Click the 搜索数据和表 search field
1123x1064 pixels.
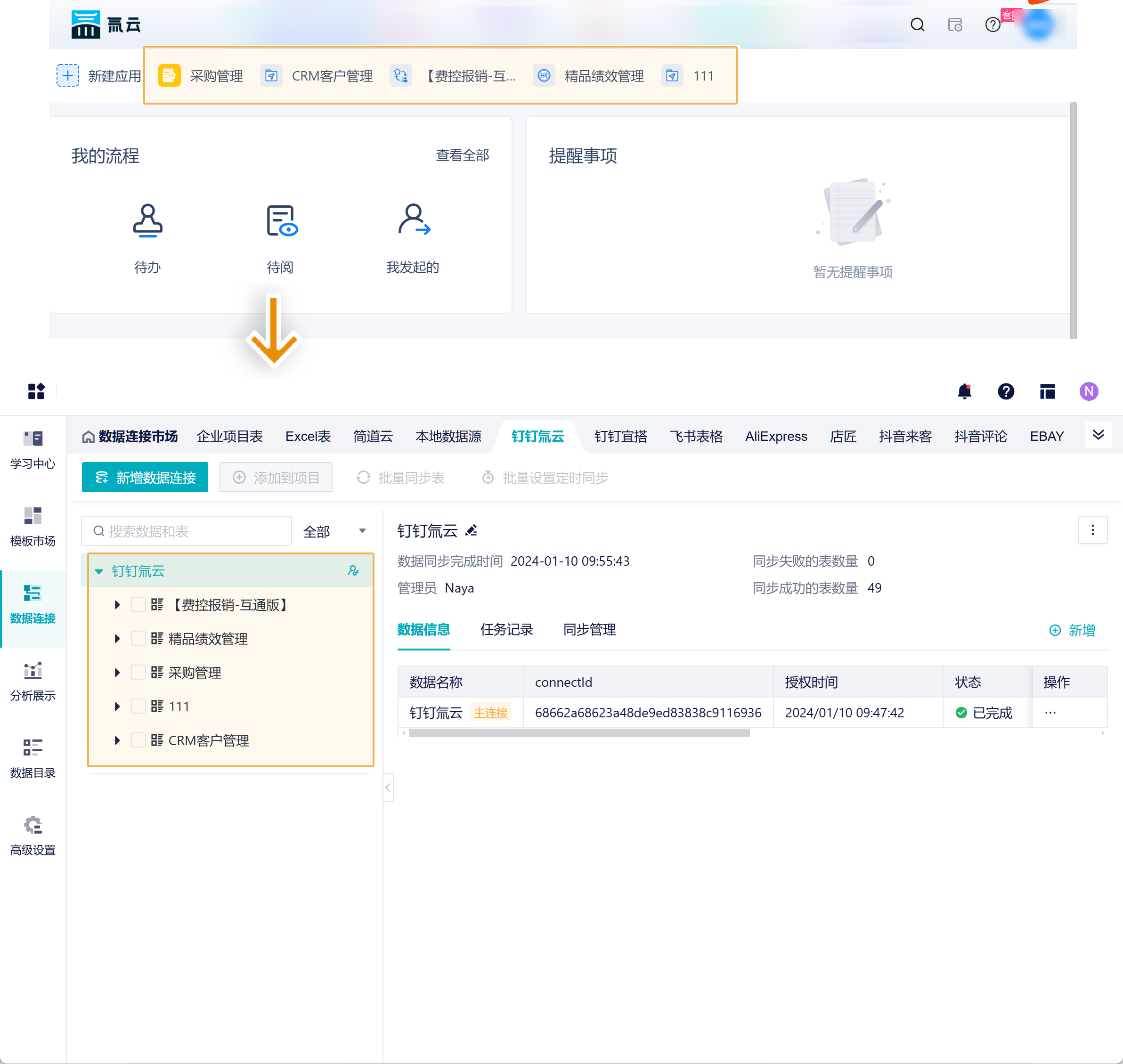coord(187,531)
